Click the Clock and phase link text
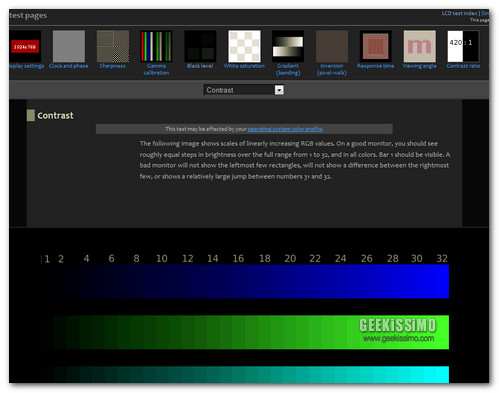This screenshot has height=393, width=499. pos(69,66)
